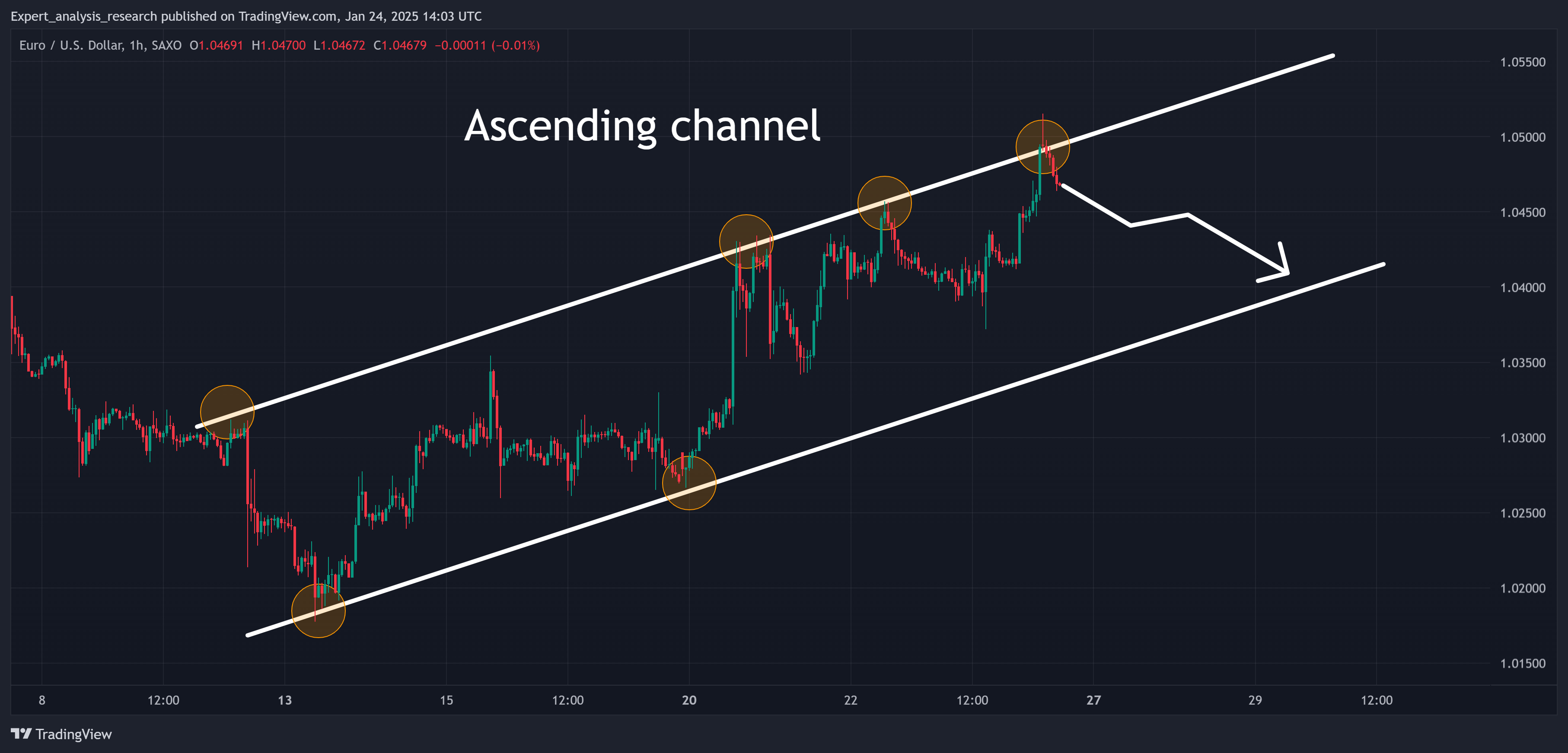1568x753 pixels.
Task: Click the high value H1.04700
Action: point(279,46)
